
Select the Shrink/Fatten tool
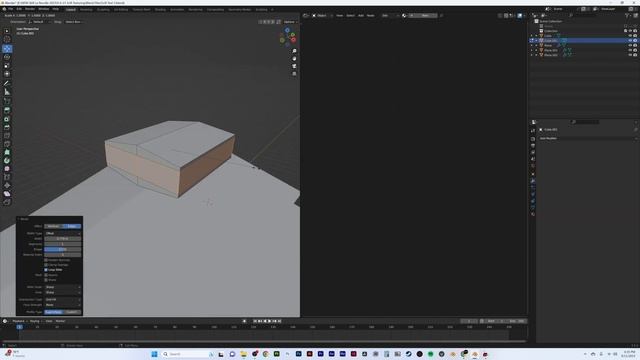point(7,185)
